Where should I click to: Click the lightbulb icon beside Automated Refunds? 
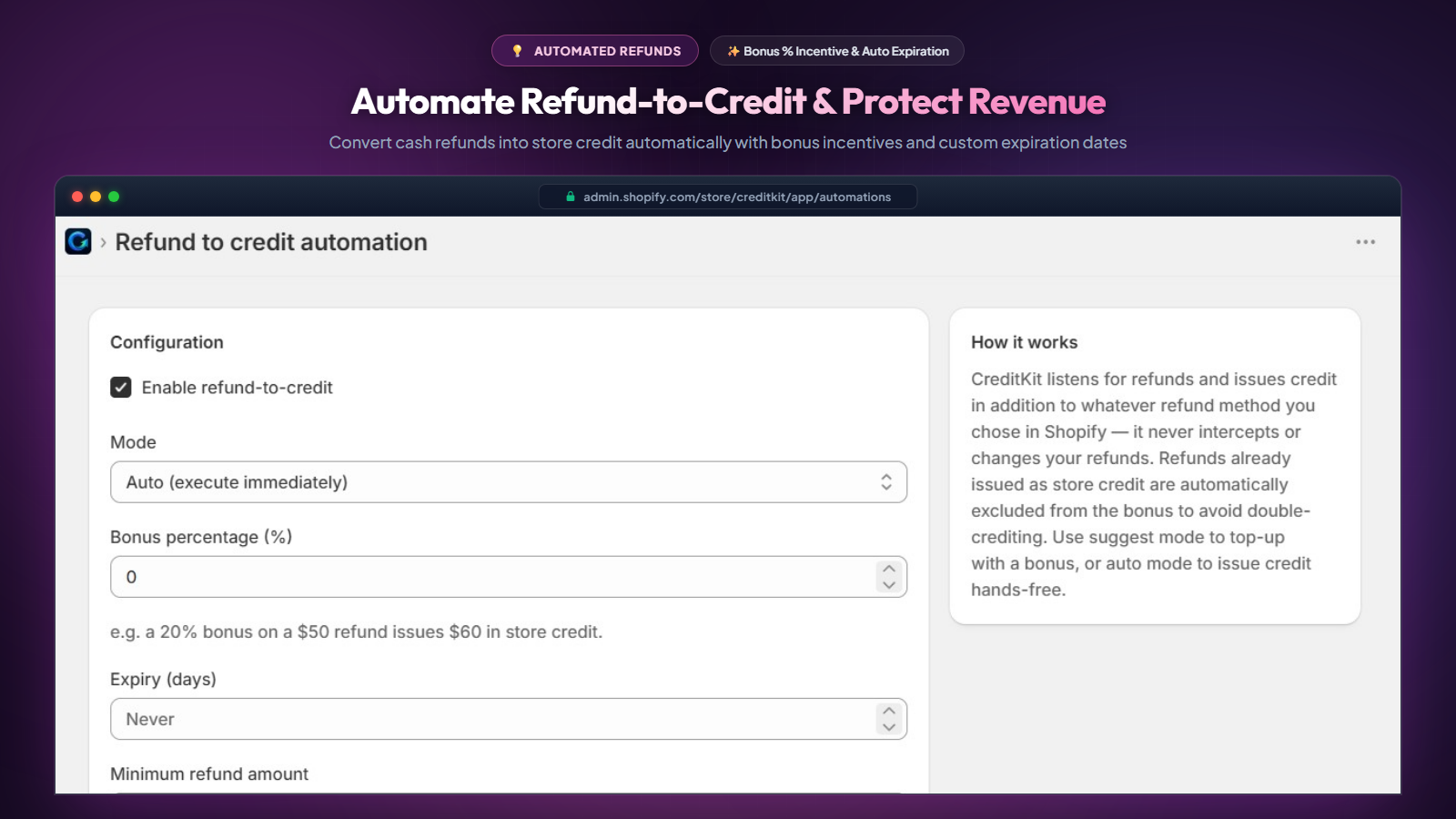(x=517, y=51)
